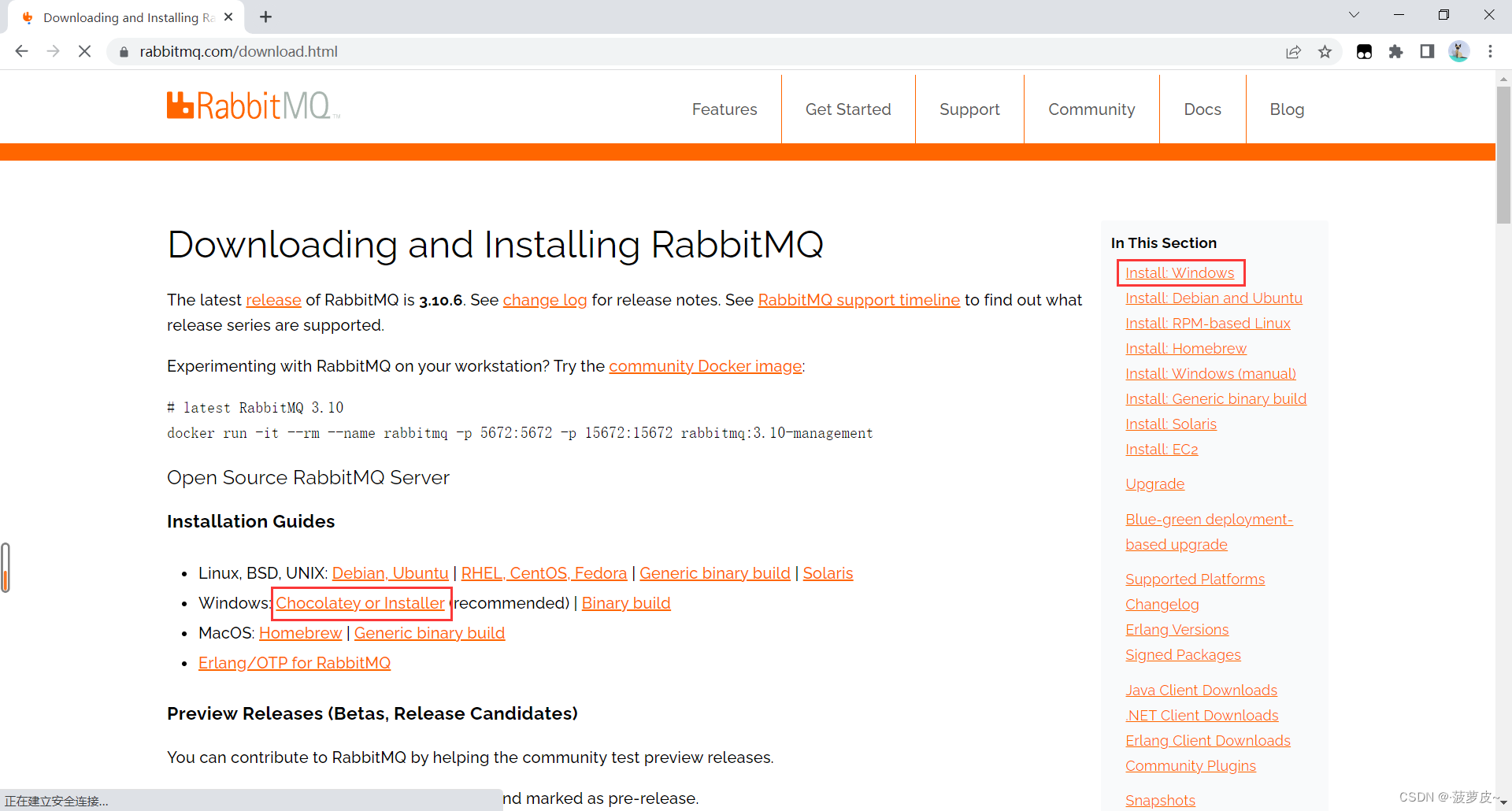Open Install: Generic binary build link
1512x811 pixels.
pos(1216,399)
